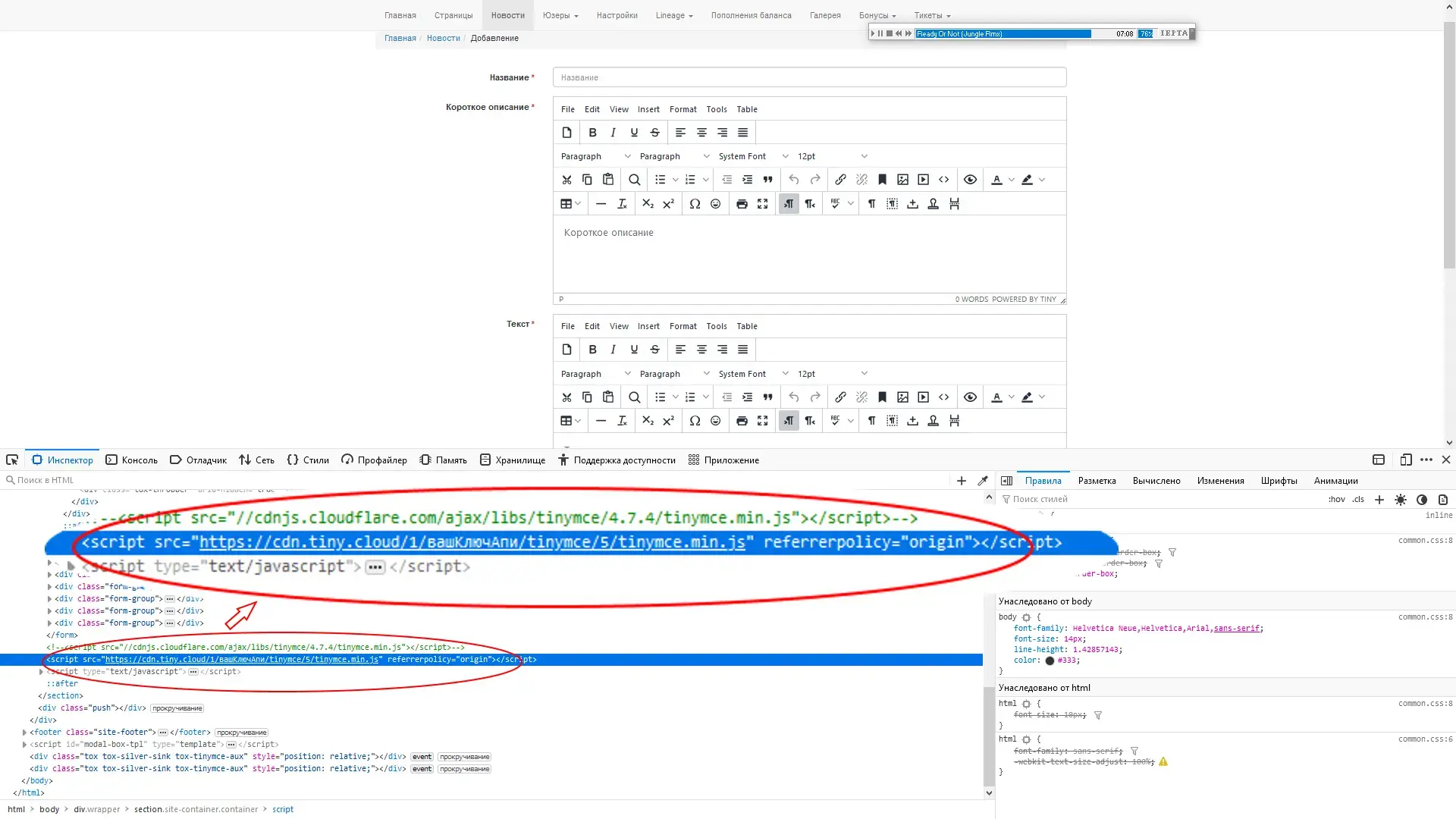1456x819 pixels.
Task: Toggle Italic in Короткое описание editor
Action: (613, 132)
